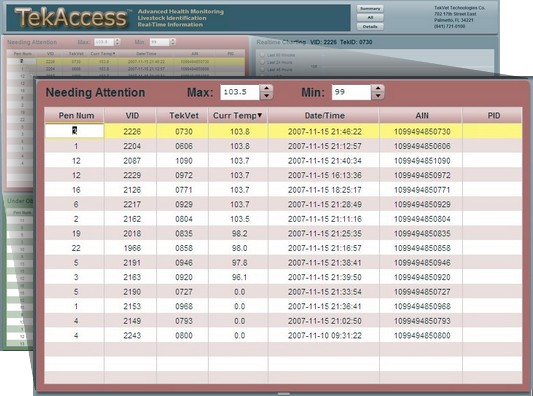Decrease the Max temperature with down arrow
The height and width of the screenshot is (396, 533).
coord(266,96)
